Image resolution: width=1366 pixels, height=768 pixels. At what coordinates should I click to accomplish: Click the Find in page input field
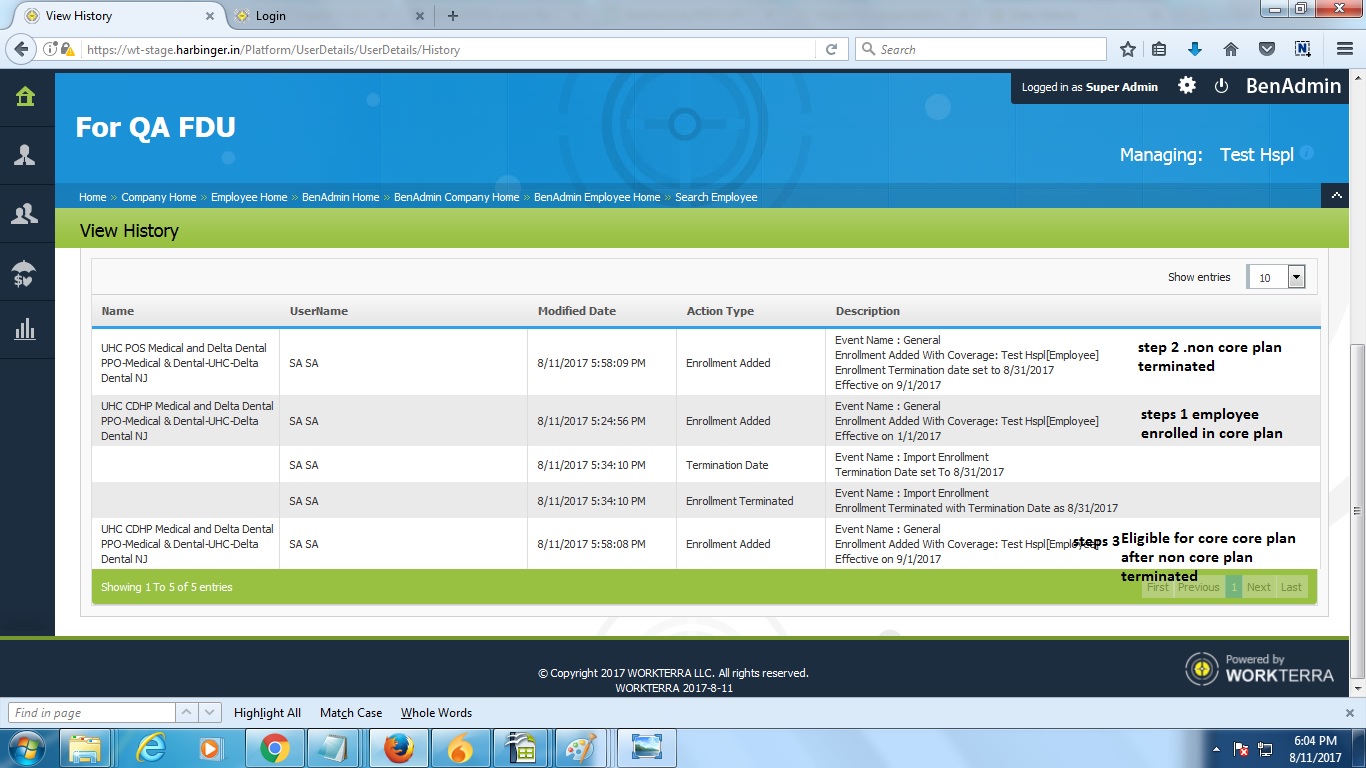(x=92, y=713)
